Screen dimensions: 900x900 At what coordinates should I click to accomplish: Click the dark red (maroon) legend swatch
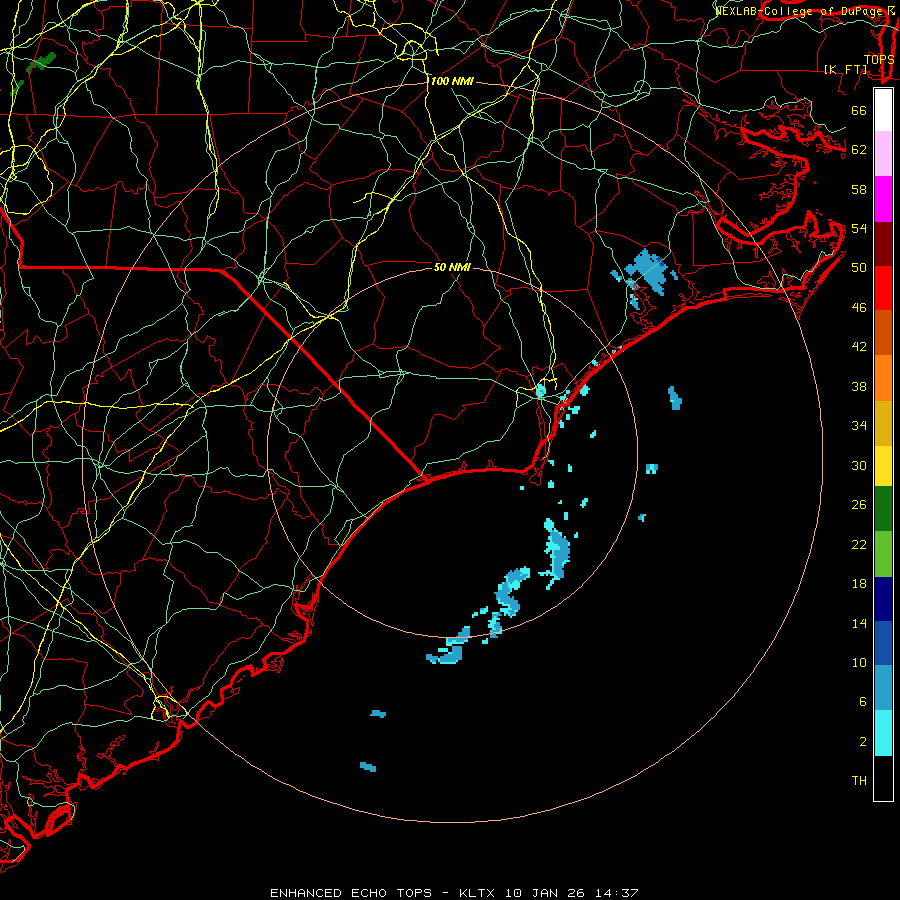coord(883,244)
